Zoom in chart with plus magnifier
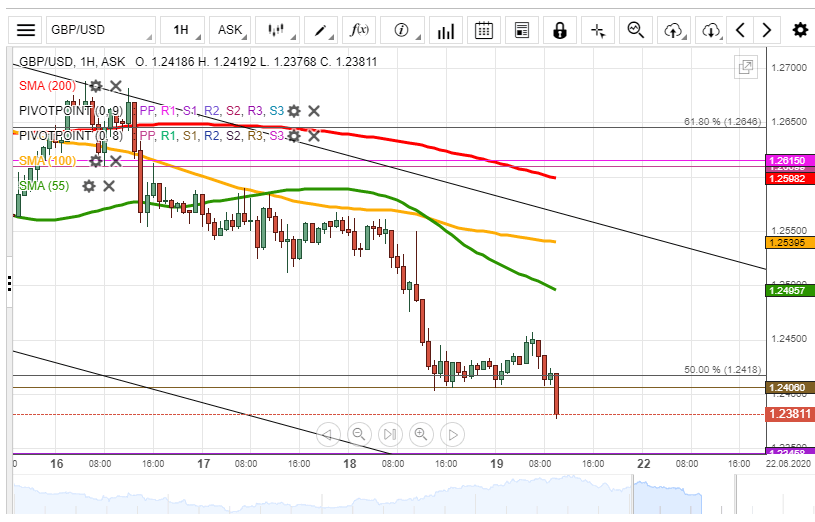The width and height of the screenshot is (815, 522). click(x=422, y=435)
